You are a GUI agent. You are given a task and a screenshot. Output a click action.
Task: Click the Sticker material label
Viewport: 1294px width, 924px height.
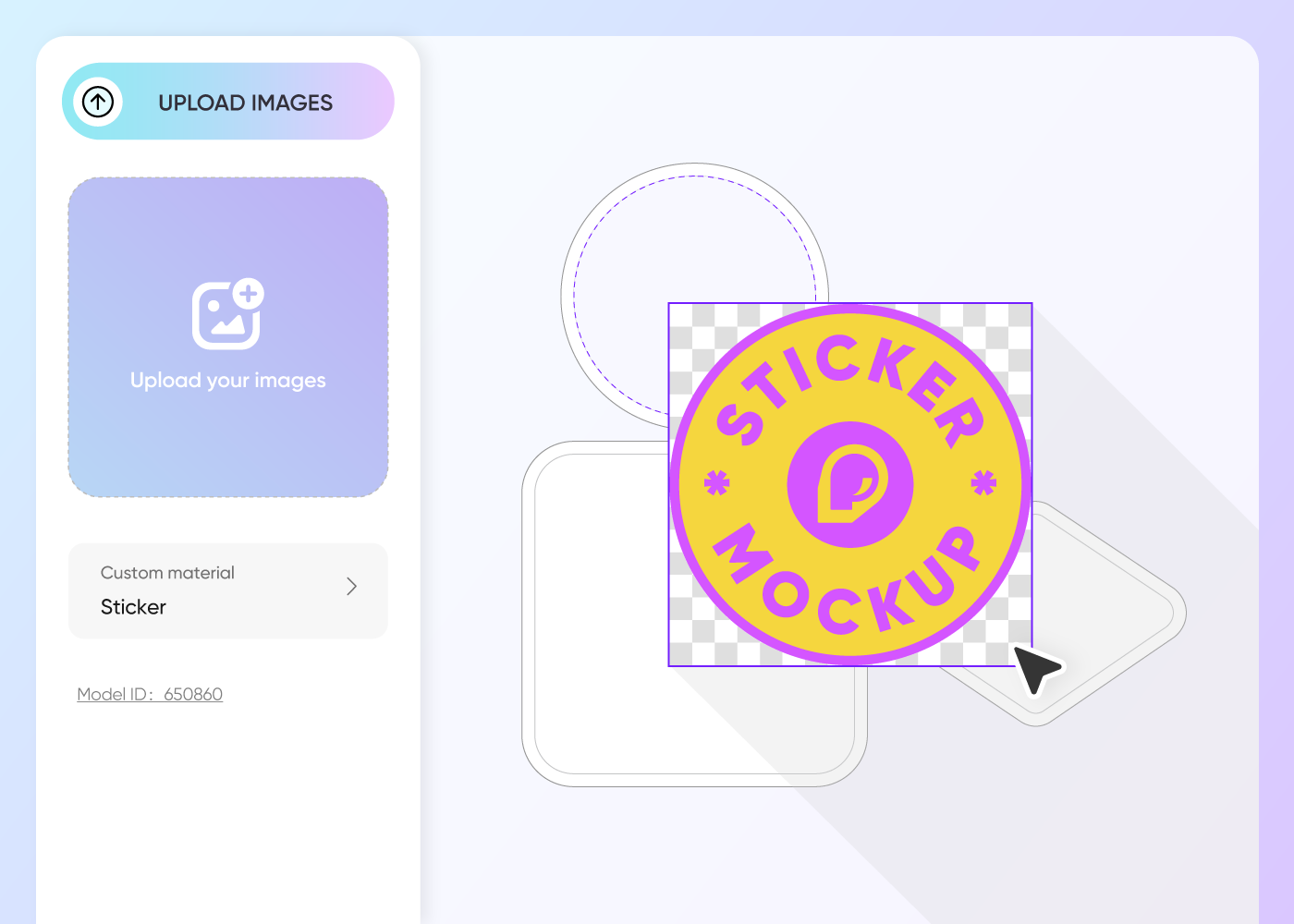(x=133, y=607)
